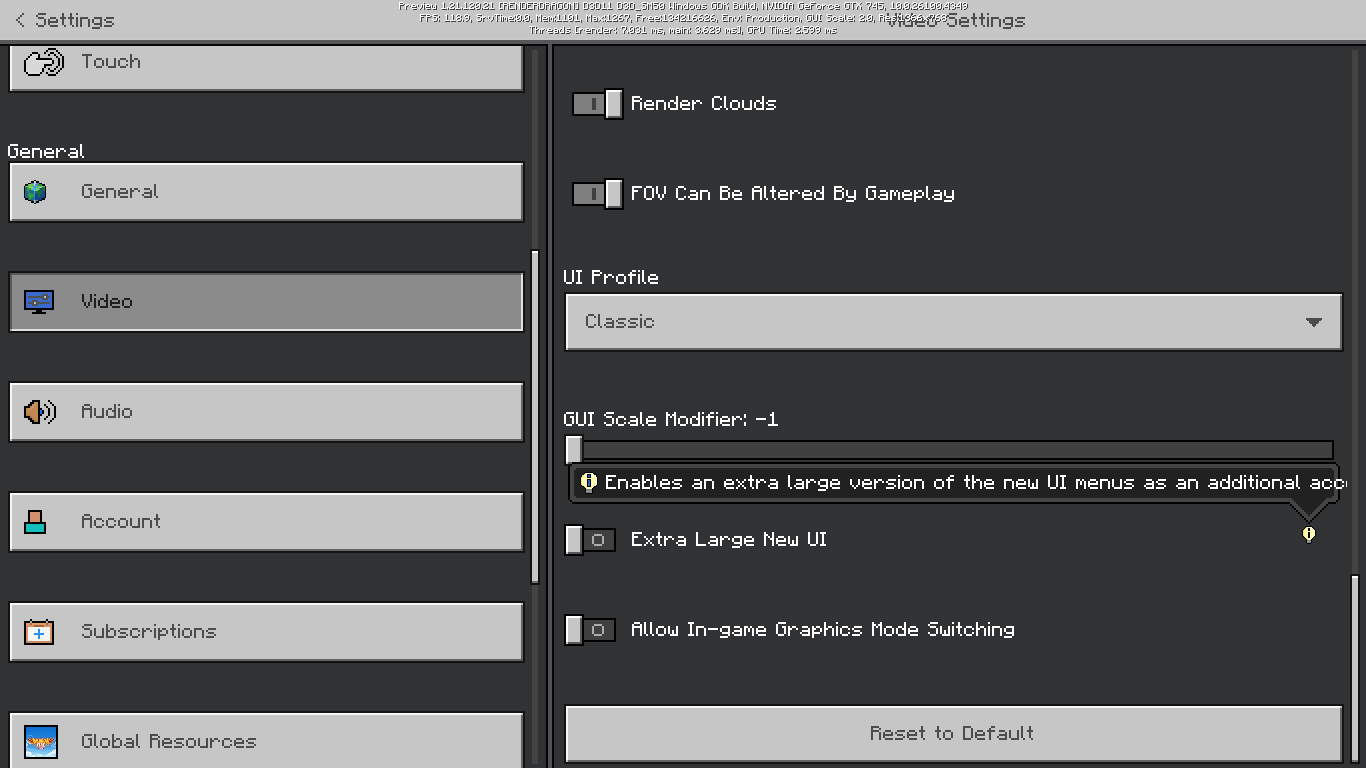Click the video settings panel scrollbar
Viewport: 1366px width, 768px height.
click(x=1357, y=670)
